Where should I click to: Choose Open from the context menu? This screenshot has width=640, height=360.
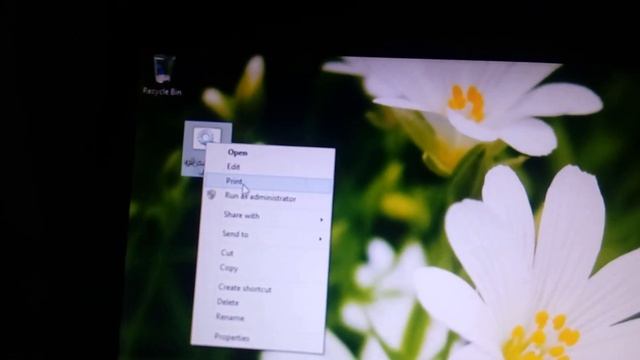click(238, 153)
